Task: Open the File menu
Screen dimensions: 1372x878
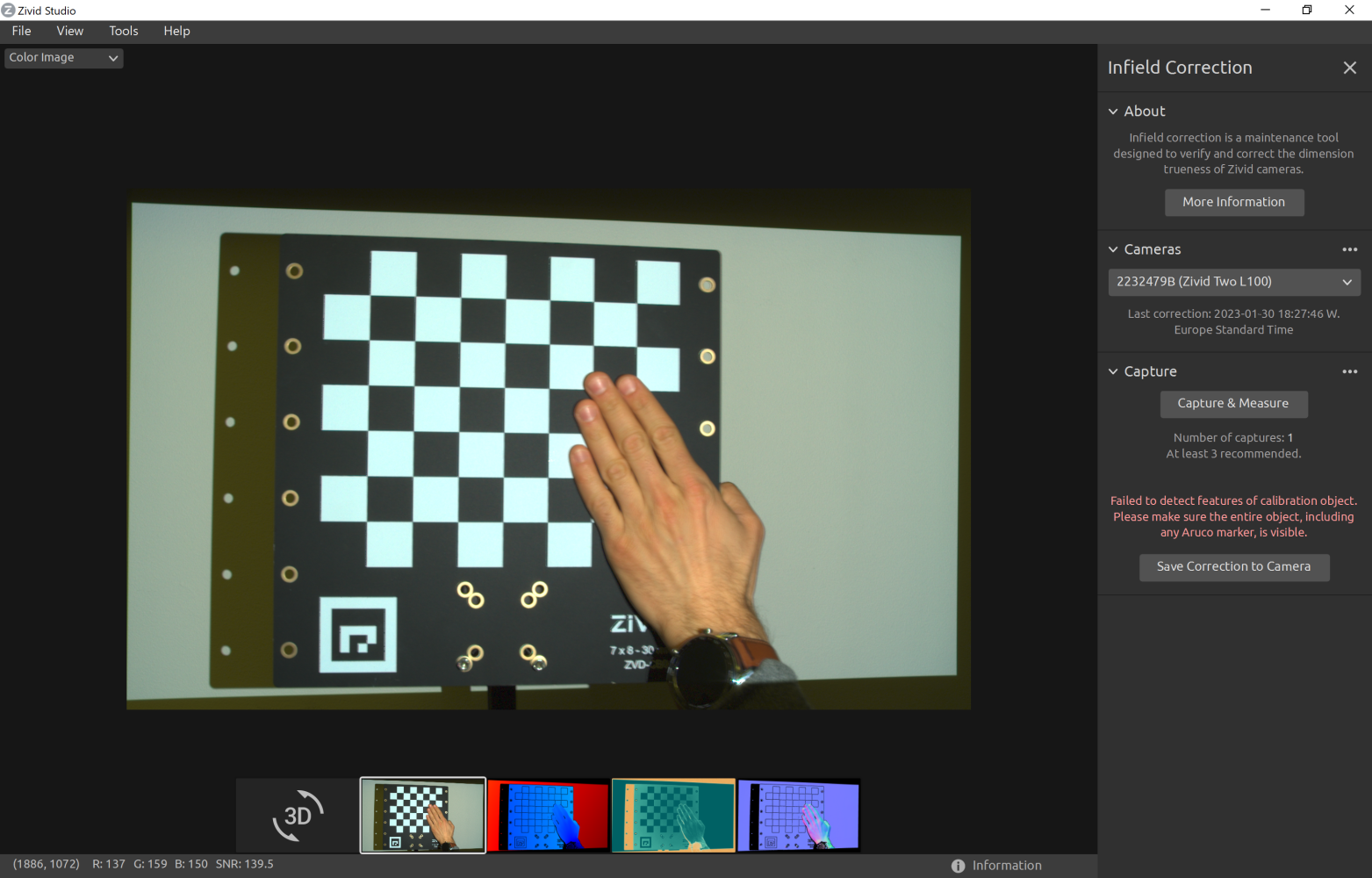Action: [x=22, y=31]
